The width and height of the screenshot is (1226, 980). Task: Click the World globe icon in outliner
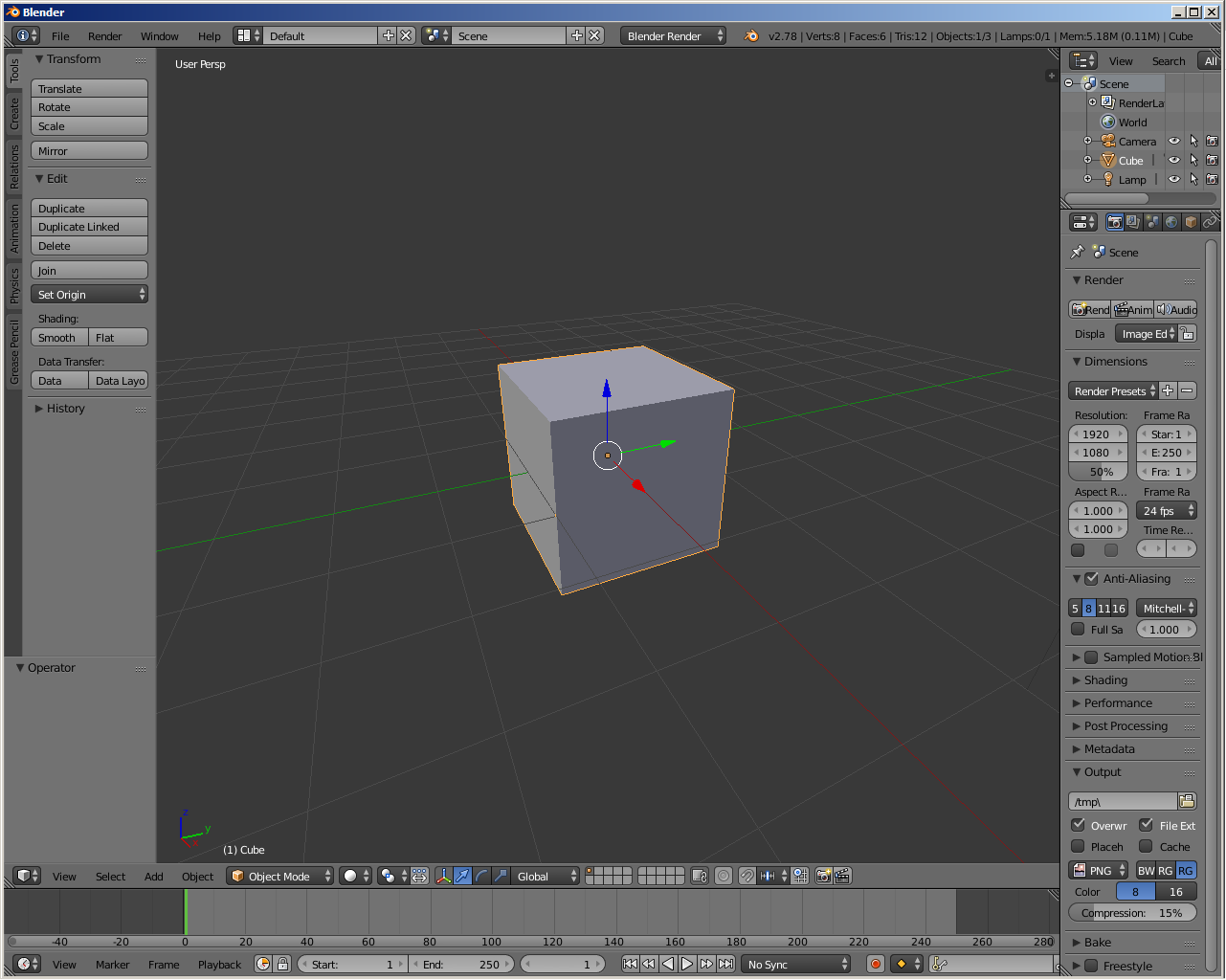(x=1108, y=122)
